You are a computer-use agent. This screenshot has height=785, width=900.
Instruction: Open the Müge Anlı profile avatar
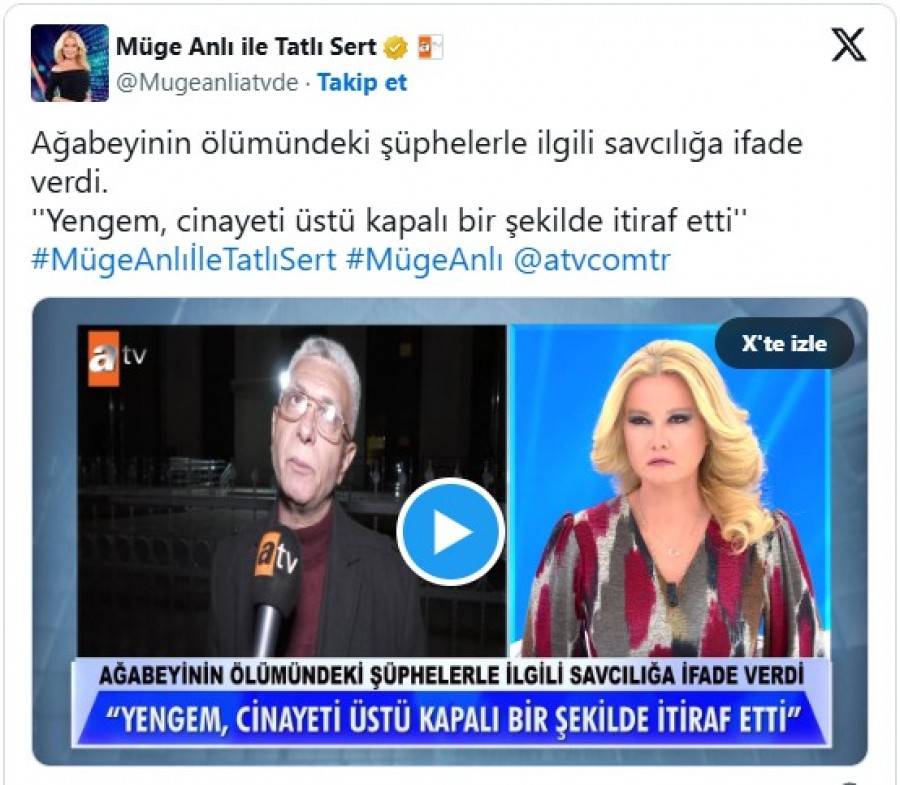coord(69,63)
